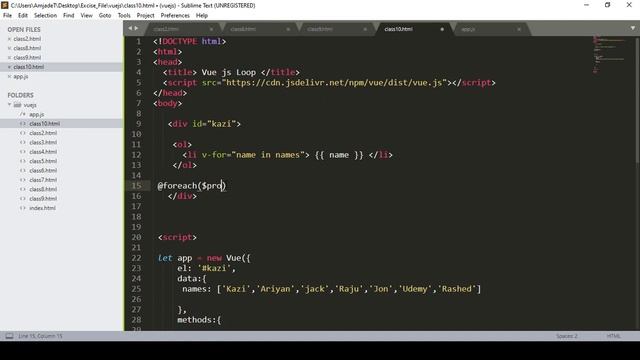This screenshot has width=640, height=360.
Task: Click the methods:{ line
Action: pyautogui.click(x=199, y=320)
